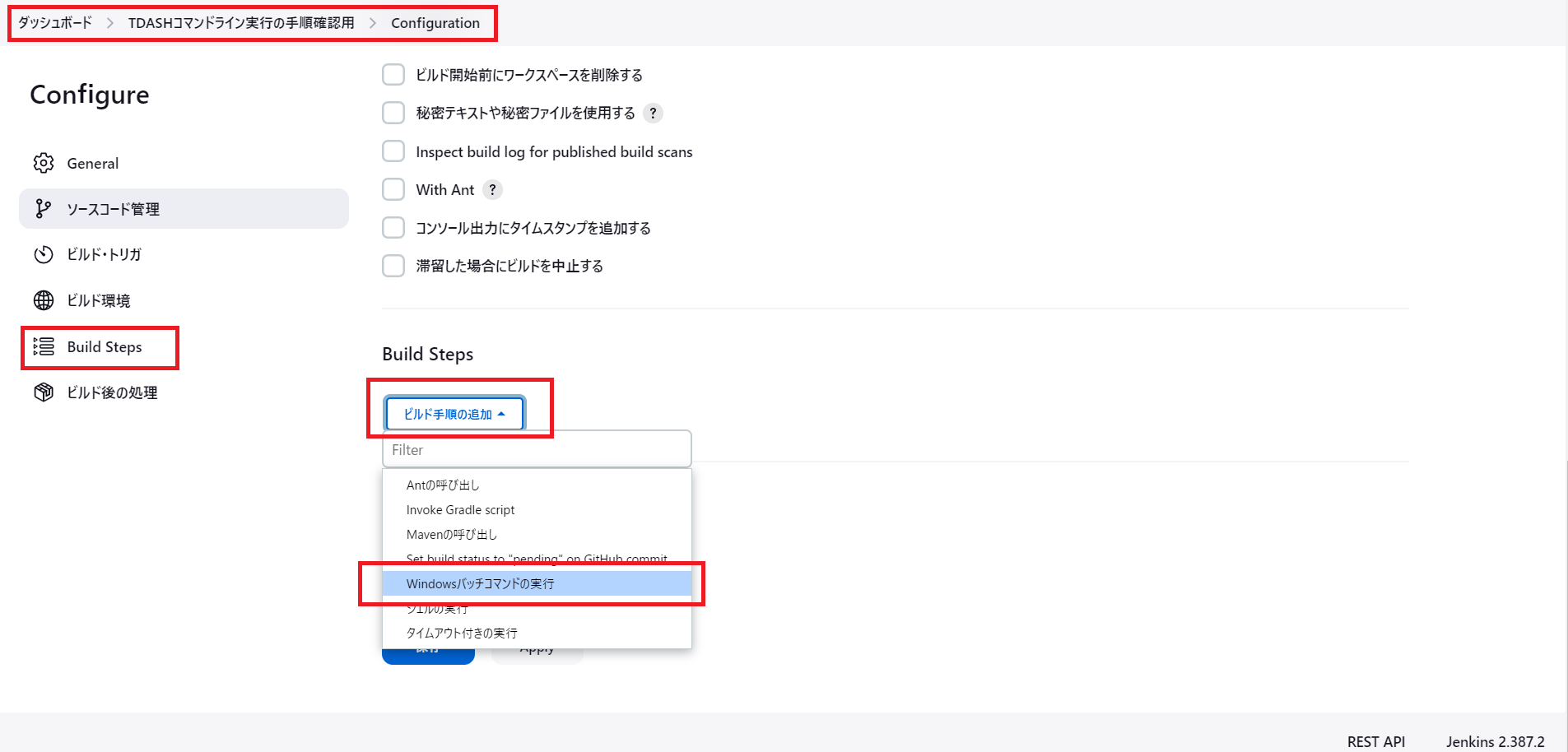This screenshot has width=1568, height=752.
Task: Click the Build Steps list icon
Action: (44, 346)
